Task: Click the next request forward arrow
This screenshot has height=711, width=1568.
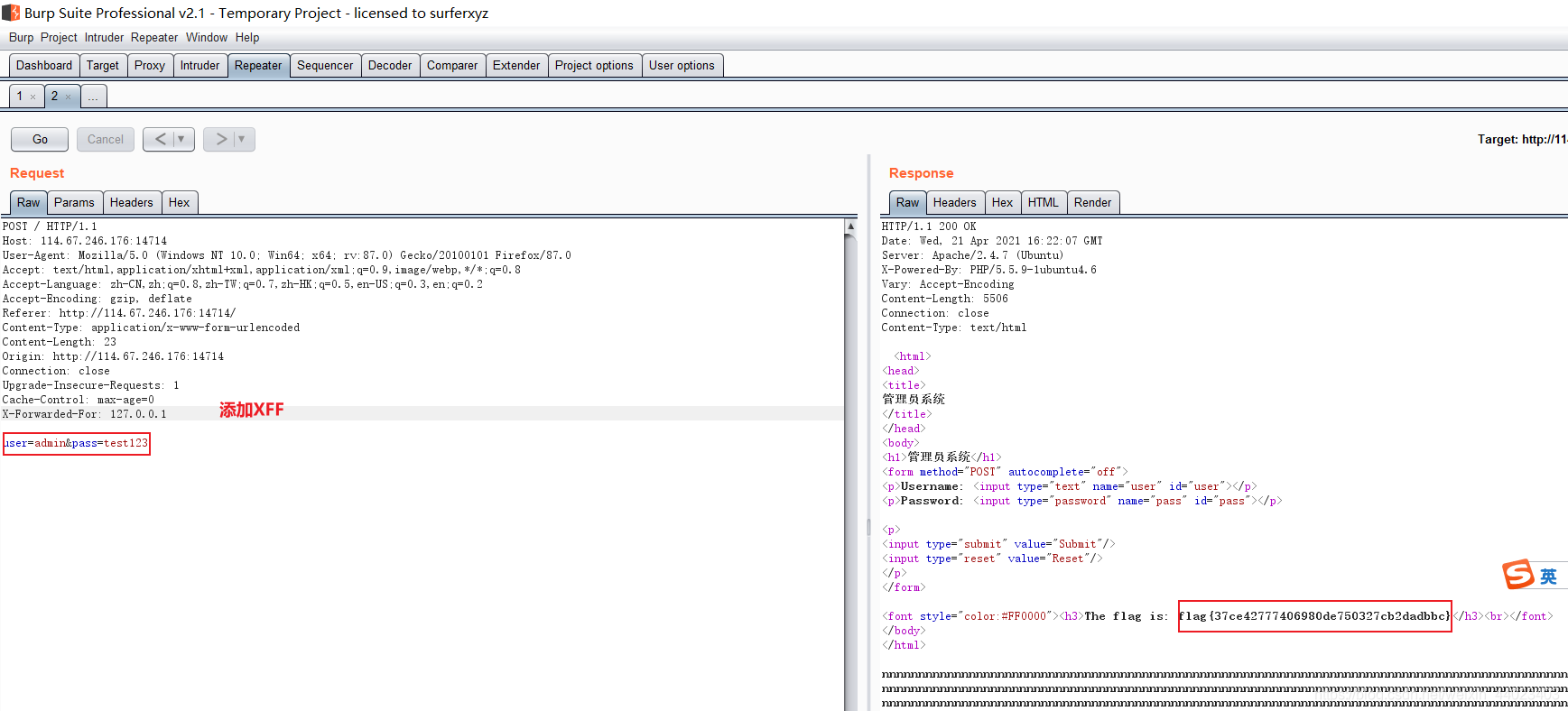Action: (221, 139)
